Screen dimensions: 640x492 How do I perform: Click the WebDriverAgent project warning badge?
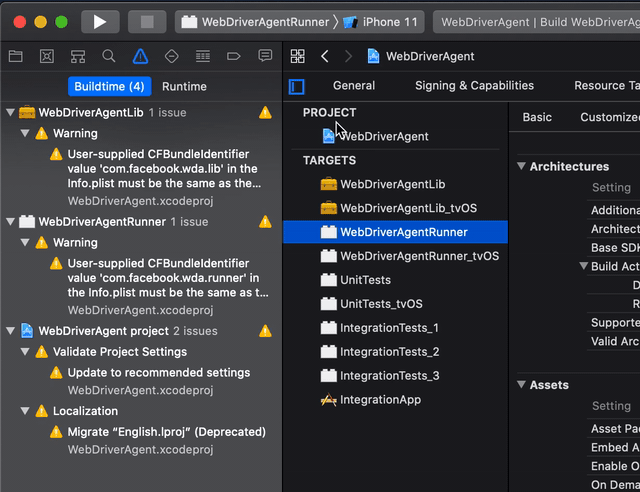pyautogui.click(x=265, y=331)
